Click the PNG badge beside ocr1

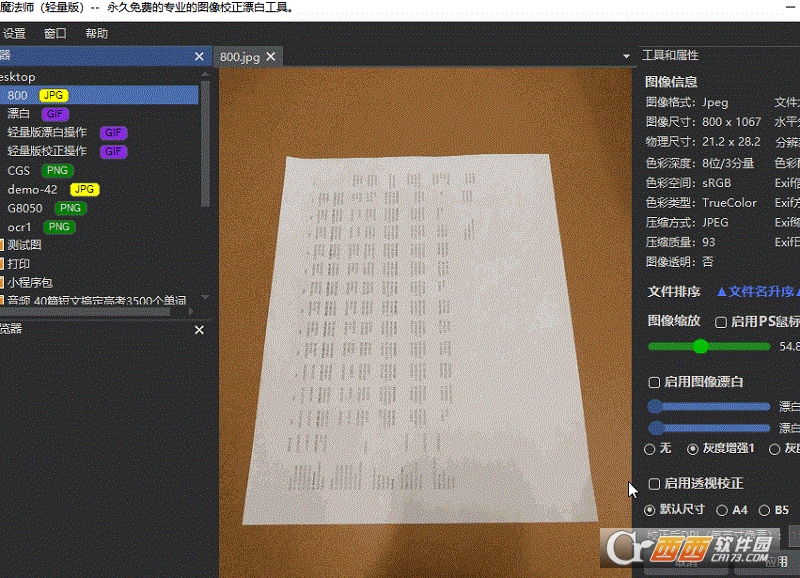pyautogui.click(x=59, y=227)
